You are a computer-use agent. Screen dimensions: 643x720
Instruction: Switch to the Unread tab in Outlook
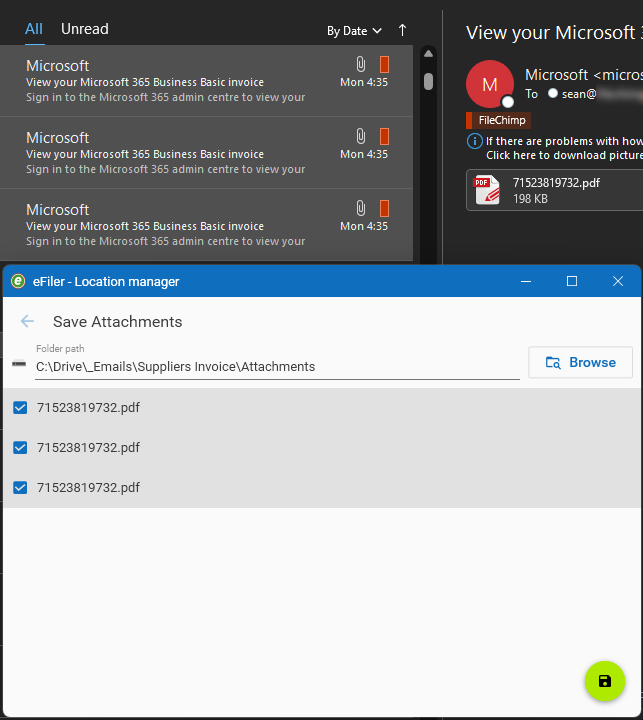(85, 29)
